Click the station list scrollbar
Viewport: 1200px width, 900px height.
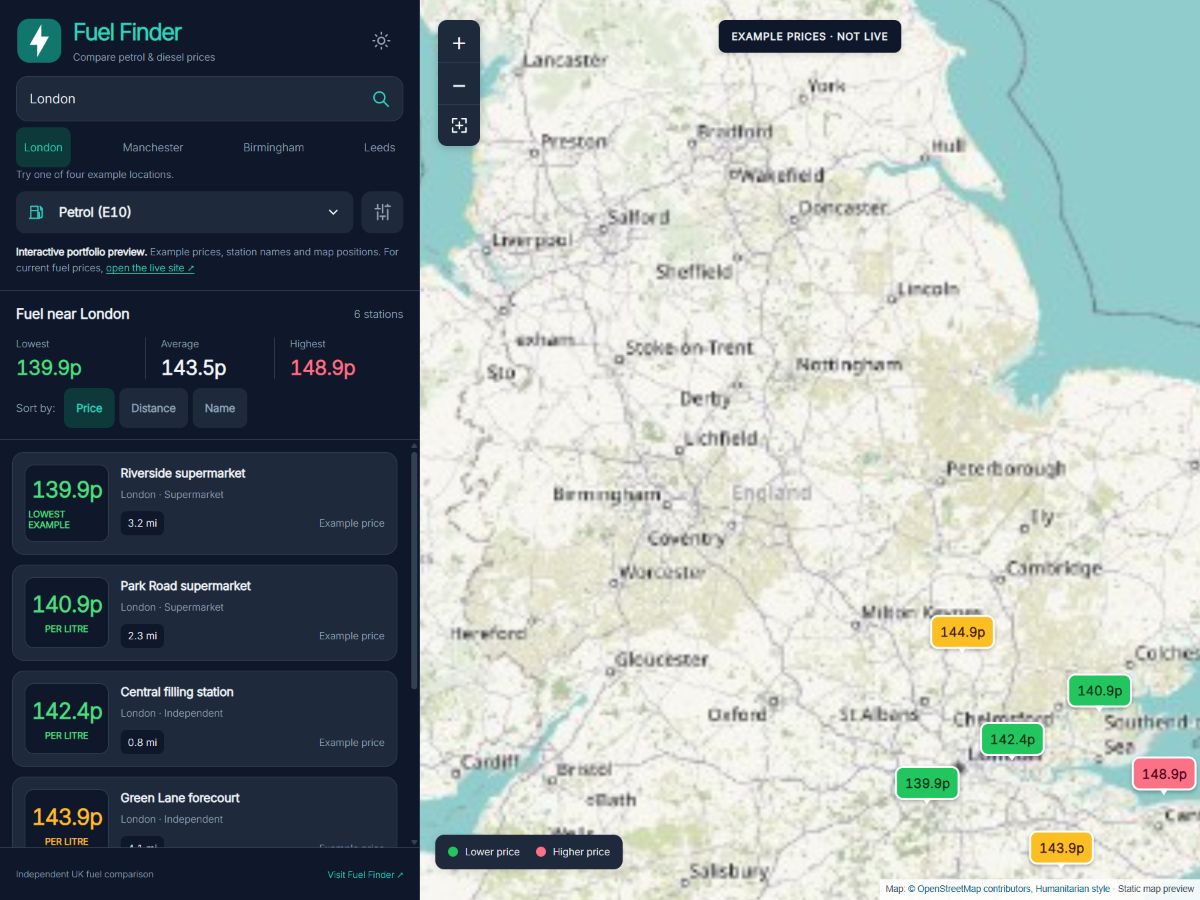click(x=414, y=570)
